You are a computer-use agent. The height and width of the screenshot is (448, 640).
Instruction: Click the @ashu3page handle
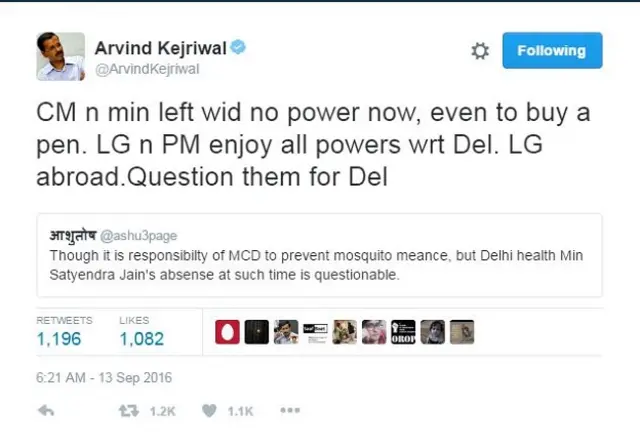(138, 236)
